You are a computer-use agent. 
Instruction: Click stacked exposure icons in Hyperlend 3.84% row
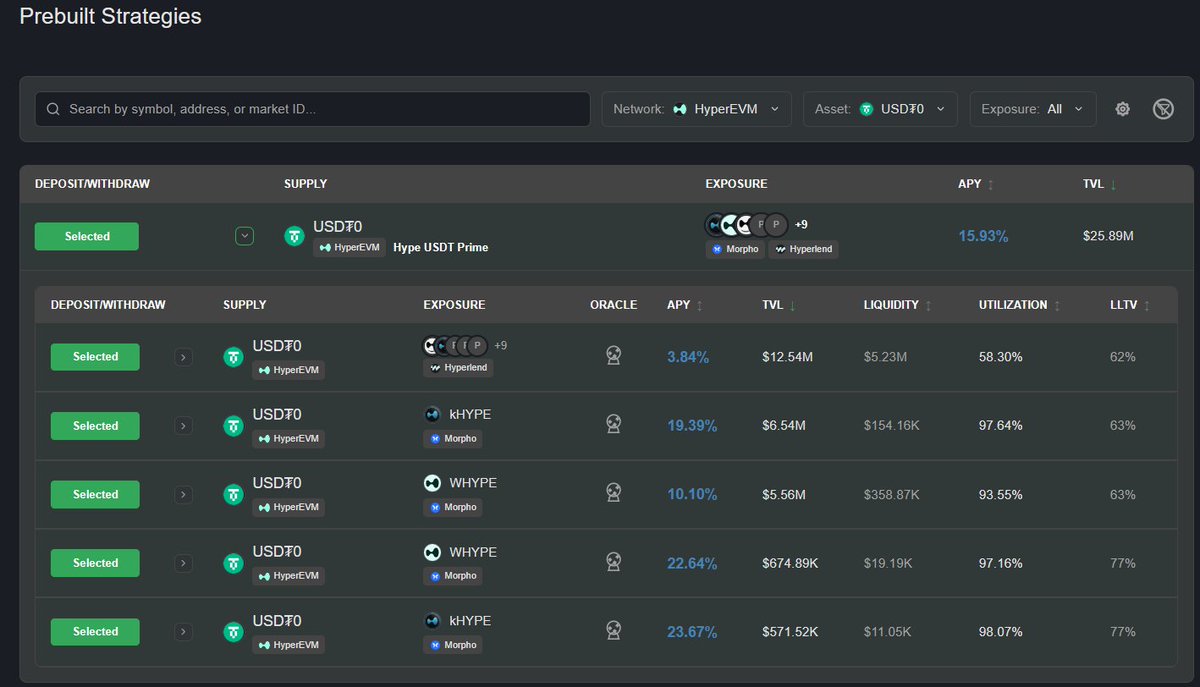click(455, 345)
